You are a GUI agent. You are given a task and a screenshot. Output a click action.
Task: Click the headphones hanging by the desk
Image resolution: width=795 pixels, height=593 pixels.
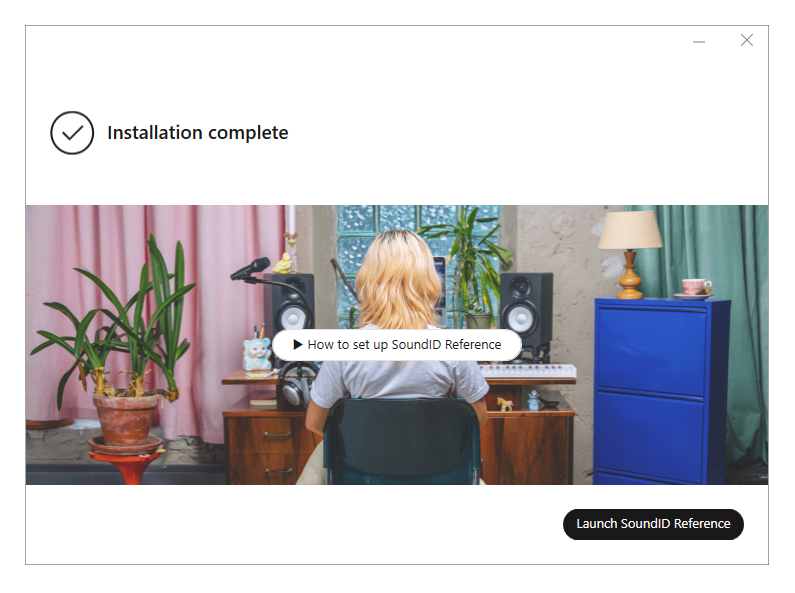[x=296, y=384]
